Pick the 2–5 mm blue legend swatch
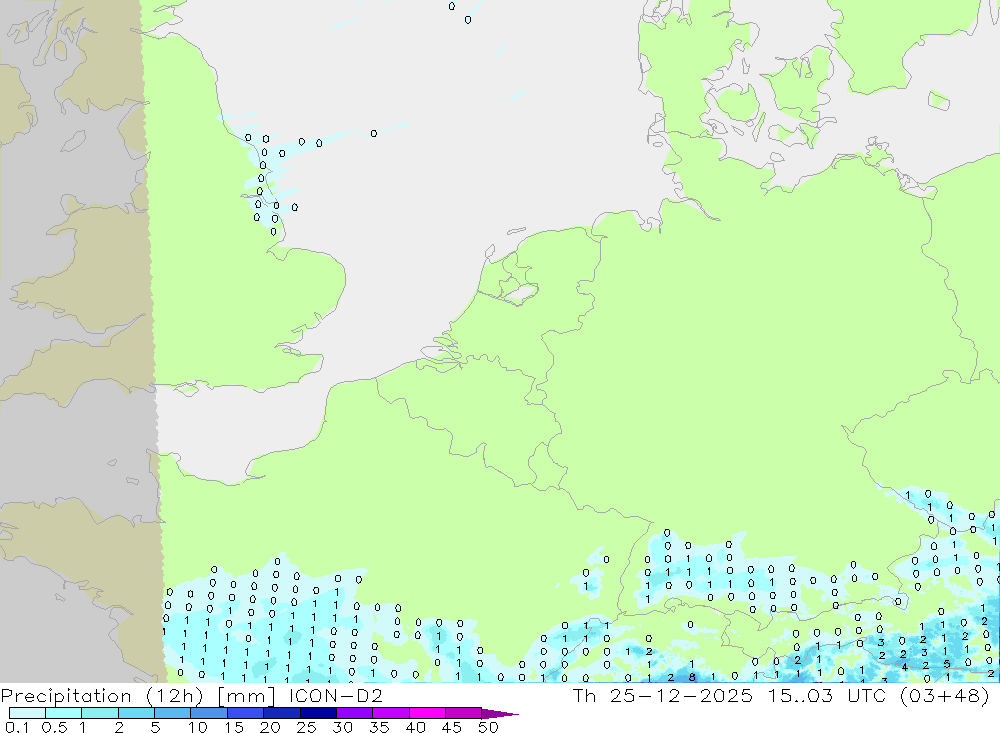This screenshot has height=733, width=1000. pyautogui.click(x=136, y=713)
